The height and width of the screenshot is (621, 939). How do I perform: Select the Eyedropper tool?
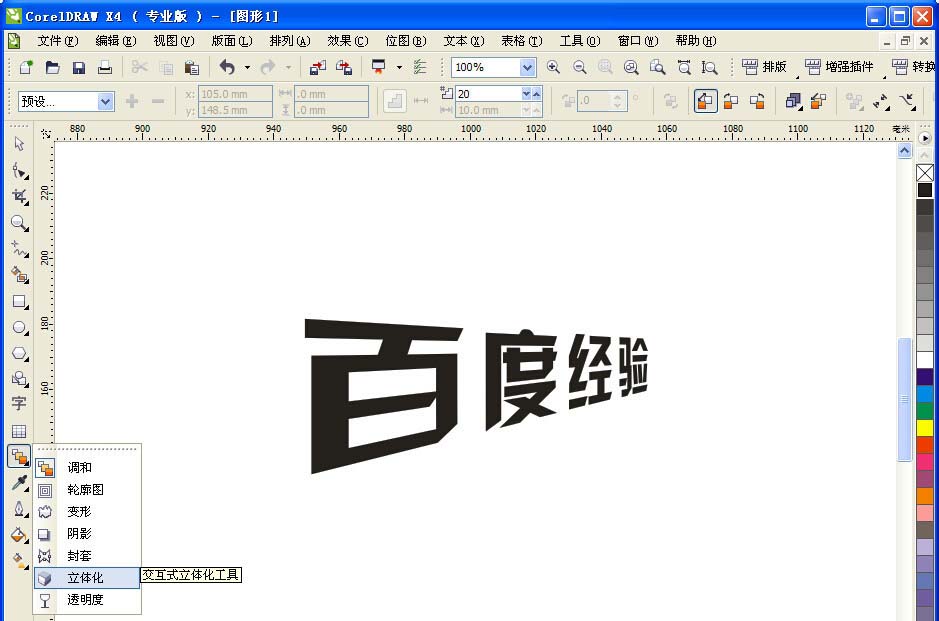19,483
